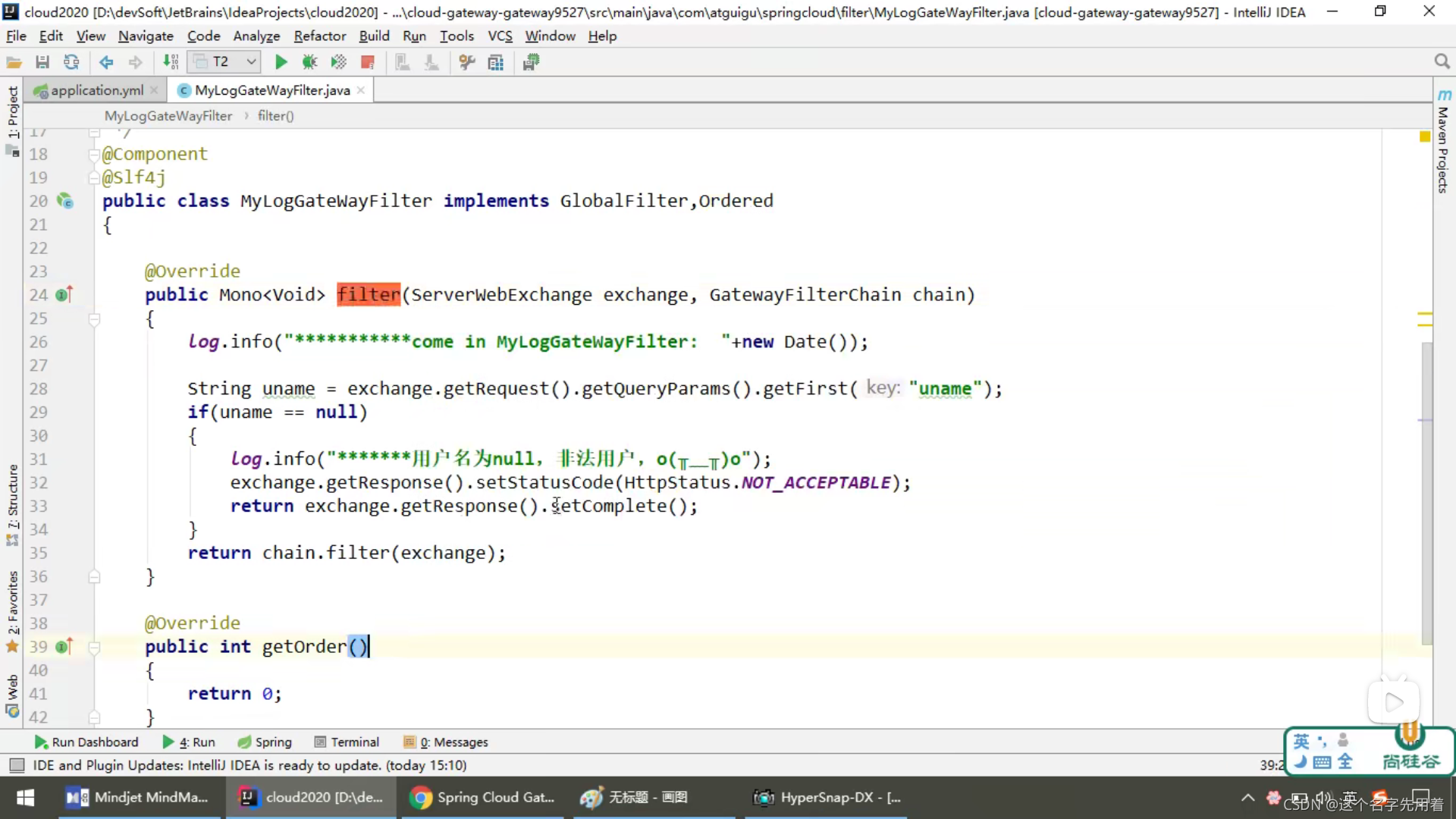Close the application.yml tab
The height and width of the screenshot is (819, 1456).
pos(154,90)
